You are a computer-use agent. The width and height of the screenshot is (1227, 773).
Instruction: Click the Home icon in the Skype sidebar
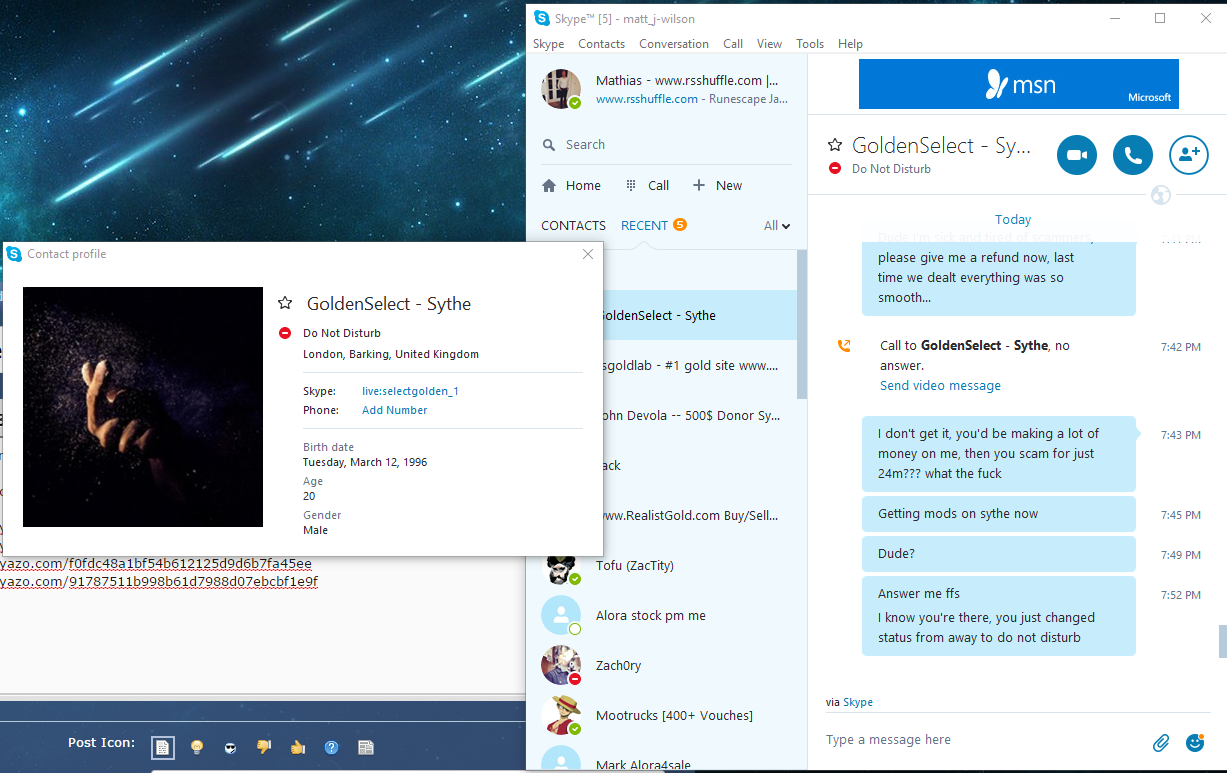(549, 185)
